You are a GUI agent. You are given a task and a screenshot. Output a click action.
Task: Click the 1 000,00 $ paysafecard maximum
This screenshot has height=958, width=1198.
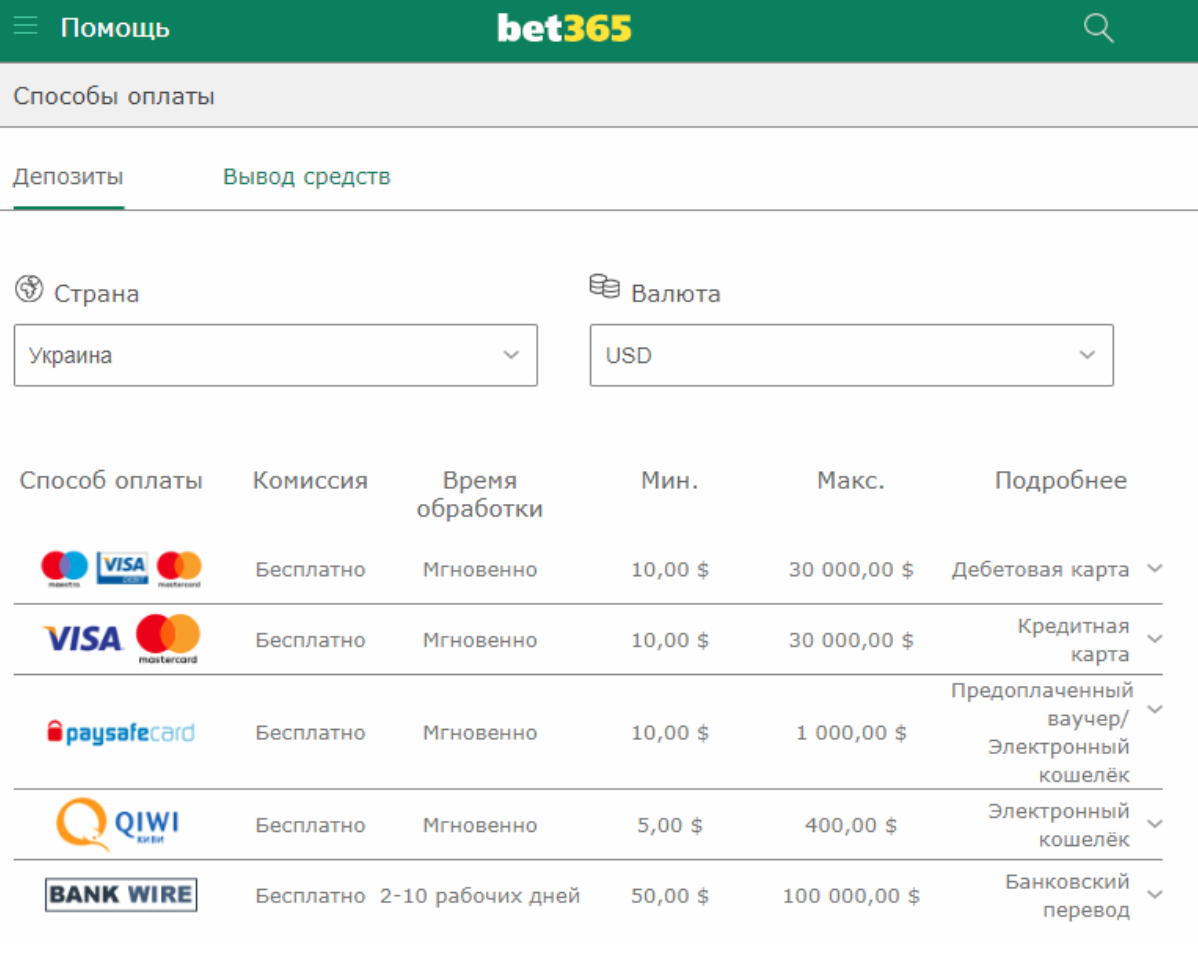point(851,733)
